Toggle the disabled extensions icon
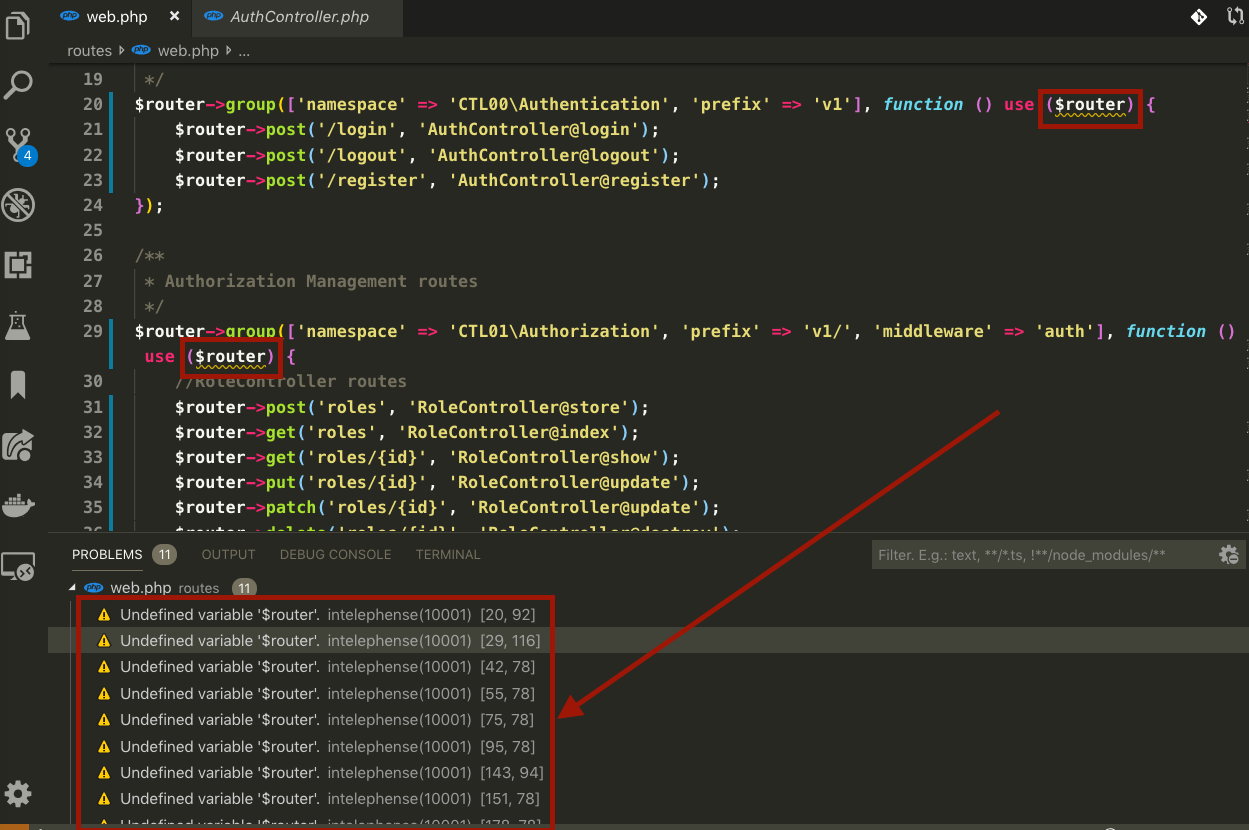Image resolution: width=1249 pixels, height=830 pixels. tap(18, 204)
